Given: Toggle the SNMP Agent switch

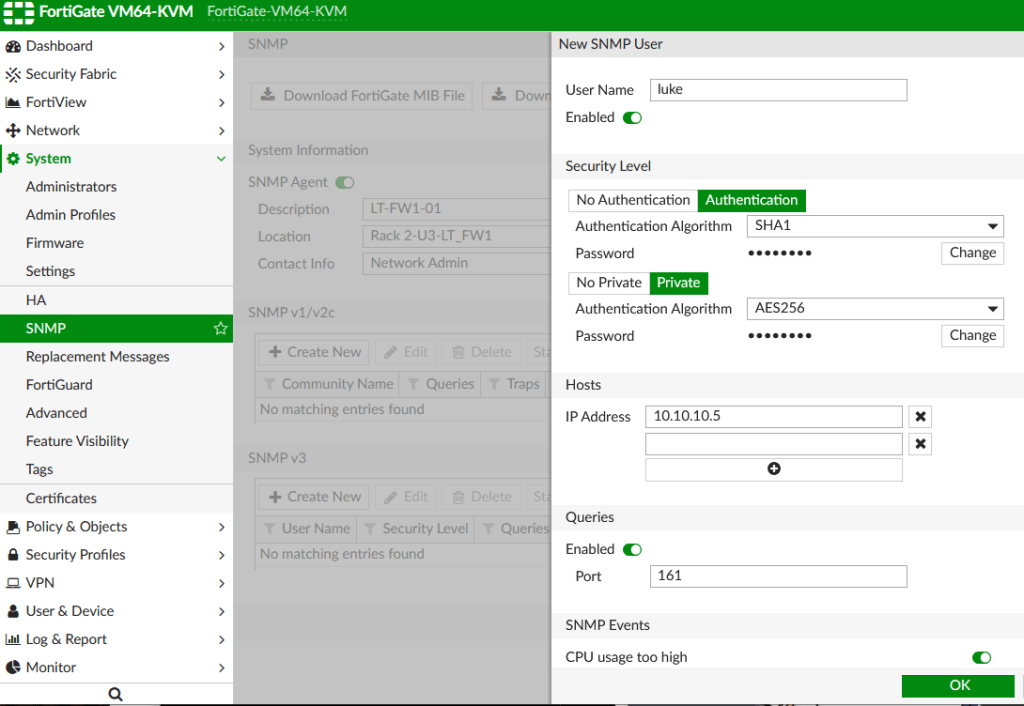Looking at the screenshot, I should click(345, 182).
